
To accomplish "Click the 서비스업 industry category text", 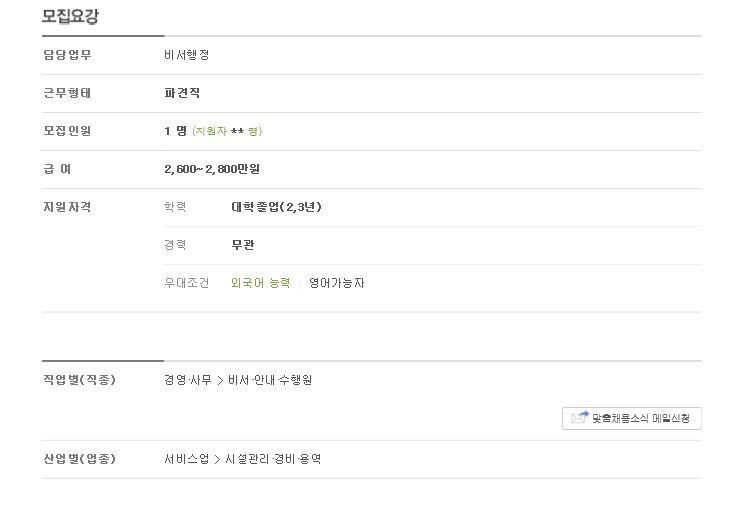I will pyautogui.click(x=187, y=459).
